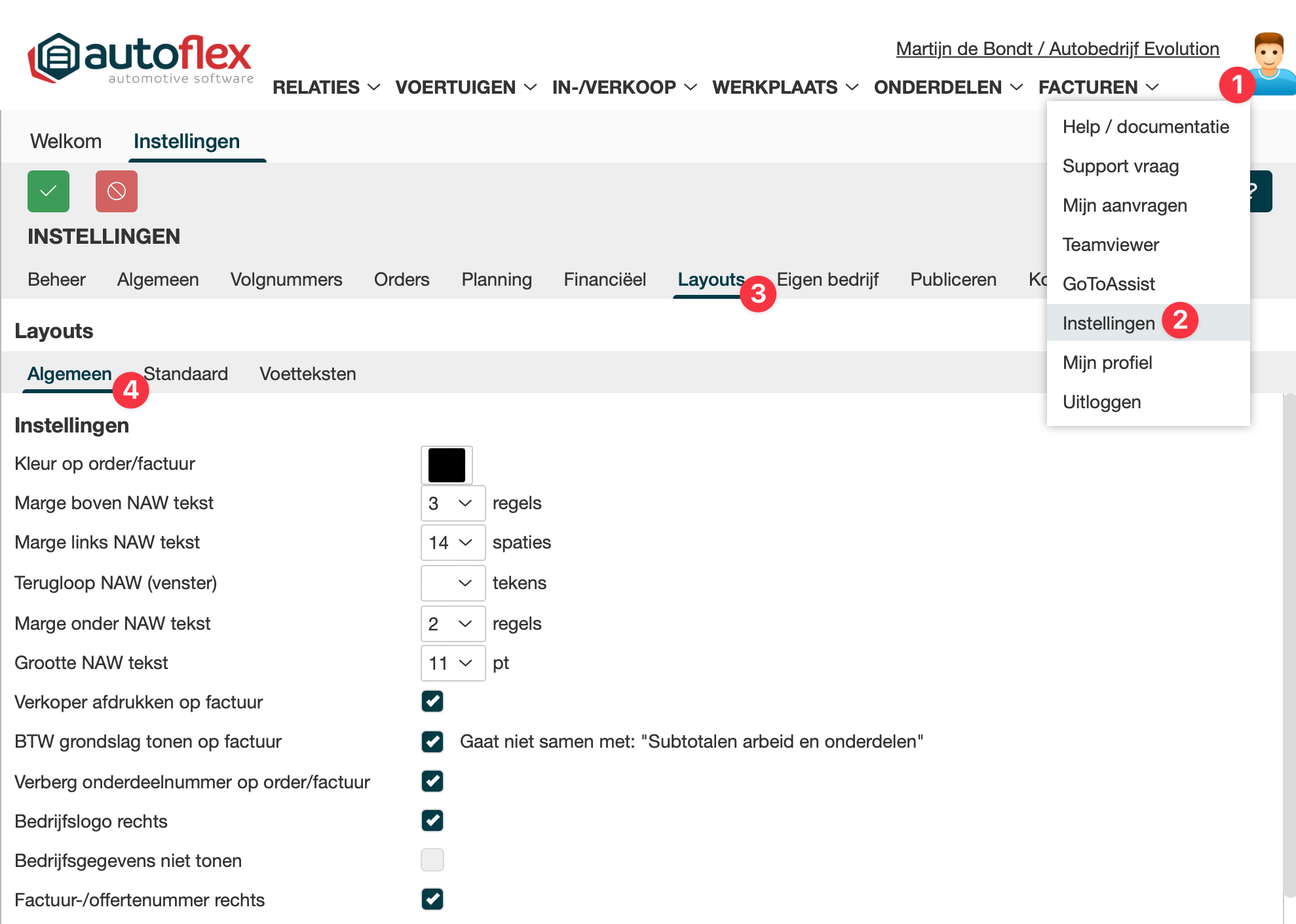Select Uitloggen in the user menu
Viewport: 1296px width, 924px height.
1101,402
